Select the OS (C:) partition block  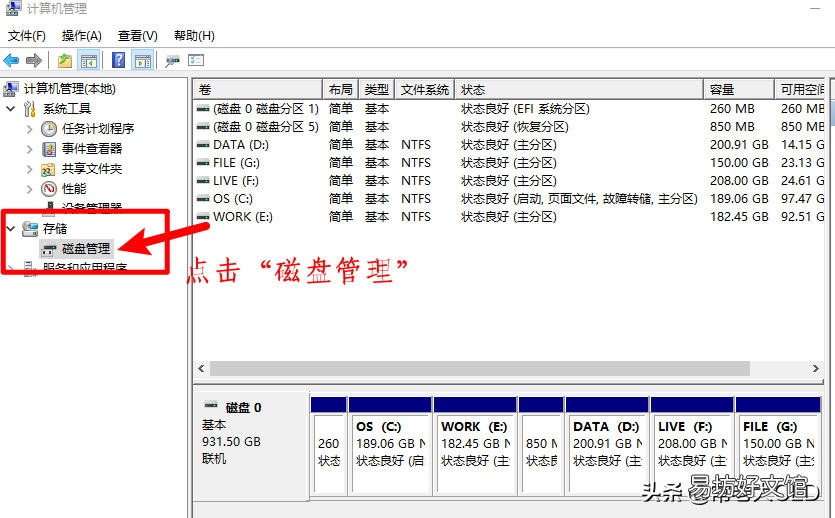[390, 445]
